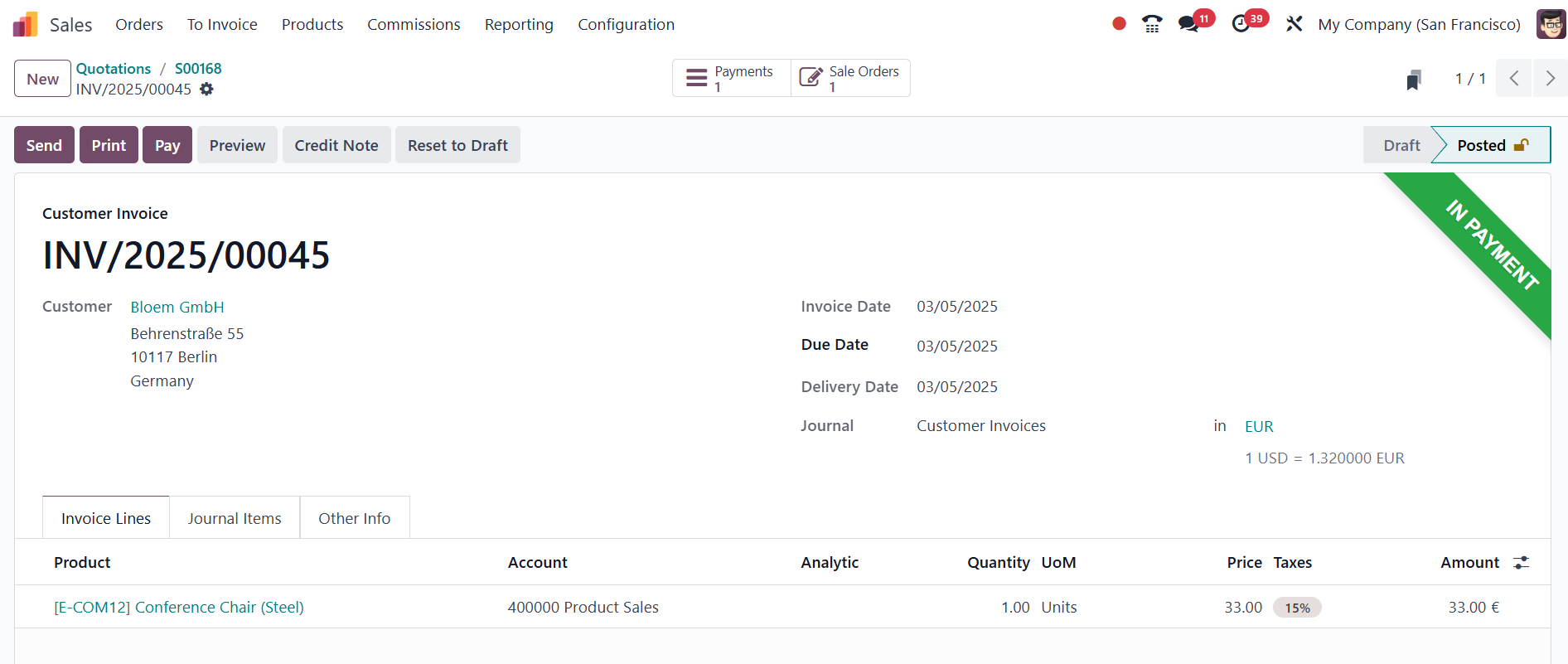Click the Reset to Draft button

click(x=457, y=145)
